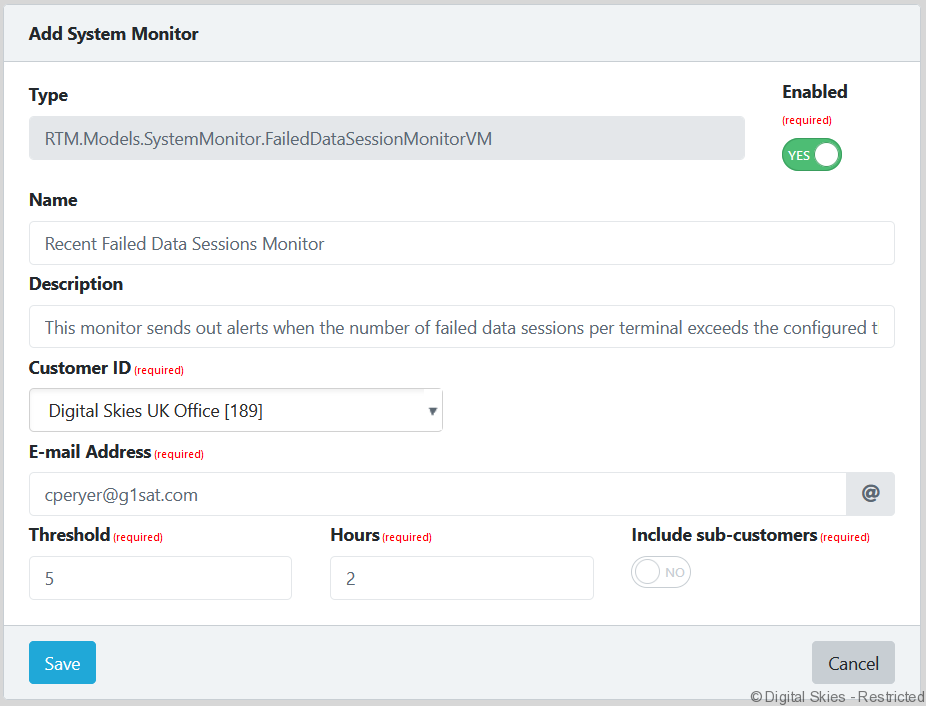Disable the Enabled YES toggle

tap(811, 155)
